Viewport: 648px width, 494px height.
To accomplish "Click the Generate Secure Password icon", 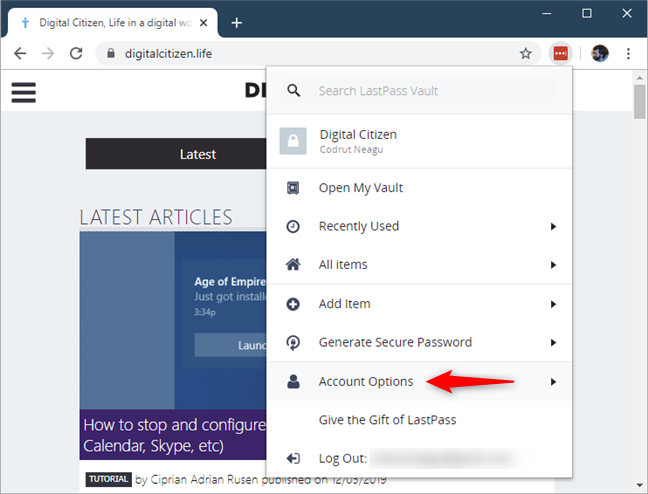I will point(293,343).
